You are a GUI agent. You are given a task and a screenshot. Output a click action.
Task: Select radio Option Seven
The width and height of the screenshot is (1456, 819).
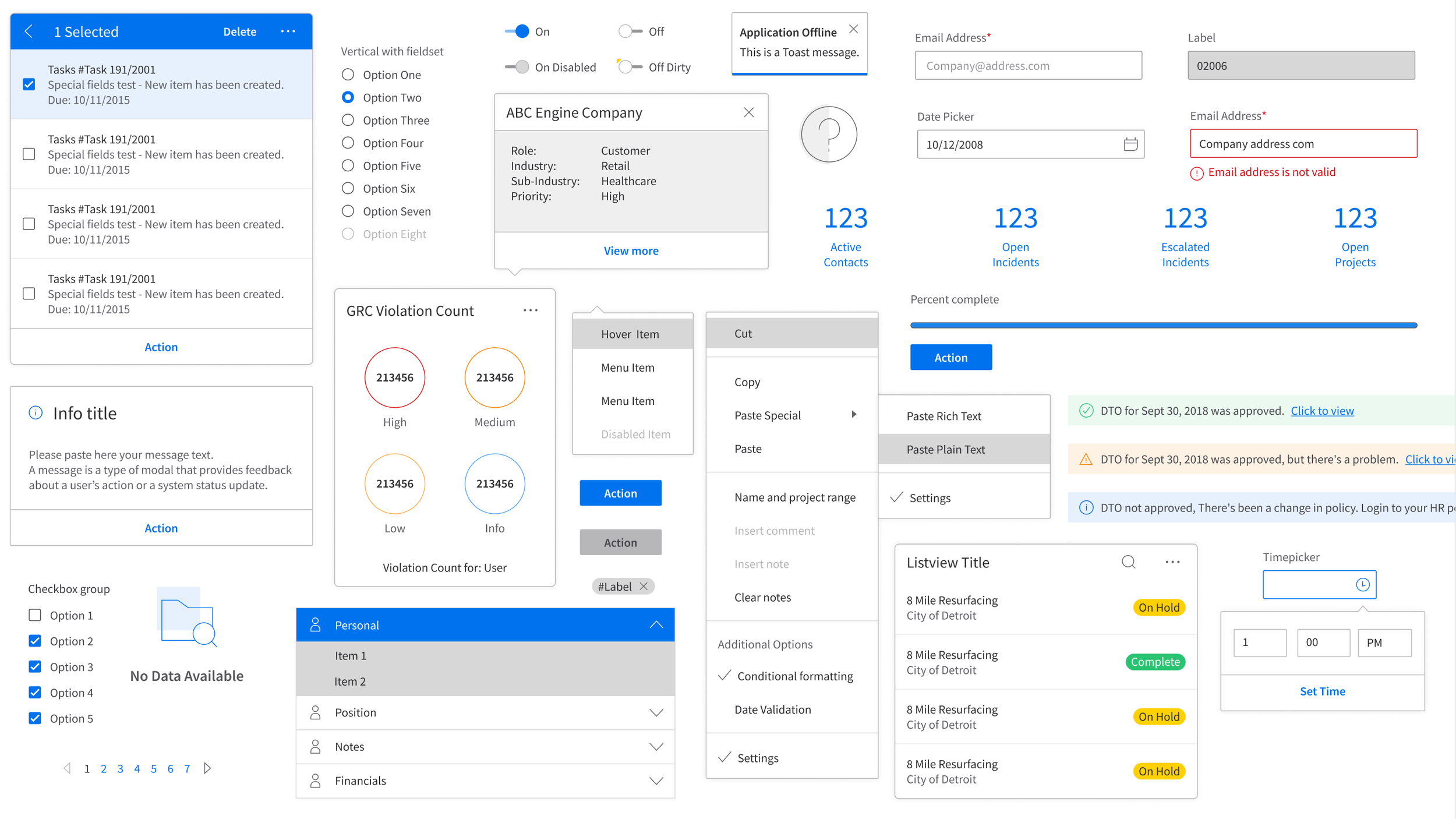coord(348,211)
